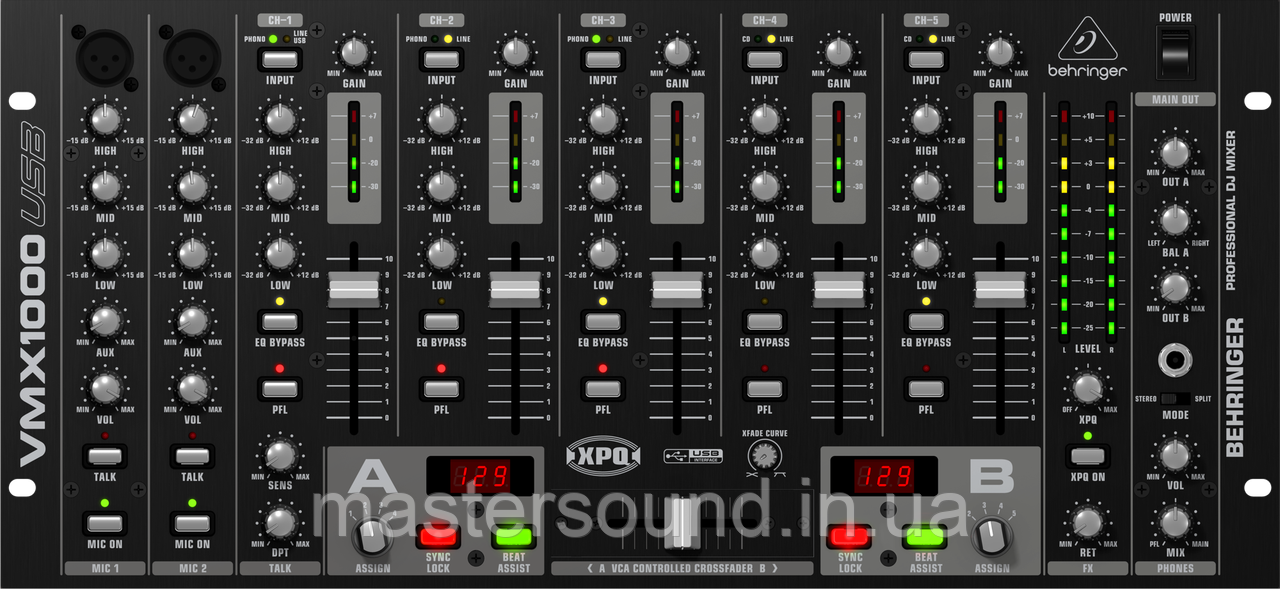Screen dimensions: 1280x589
Task: Click the TALK section DPT knob
Action: (x=280, y=522)
